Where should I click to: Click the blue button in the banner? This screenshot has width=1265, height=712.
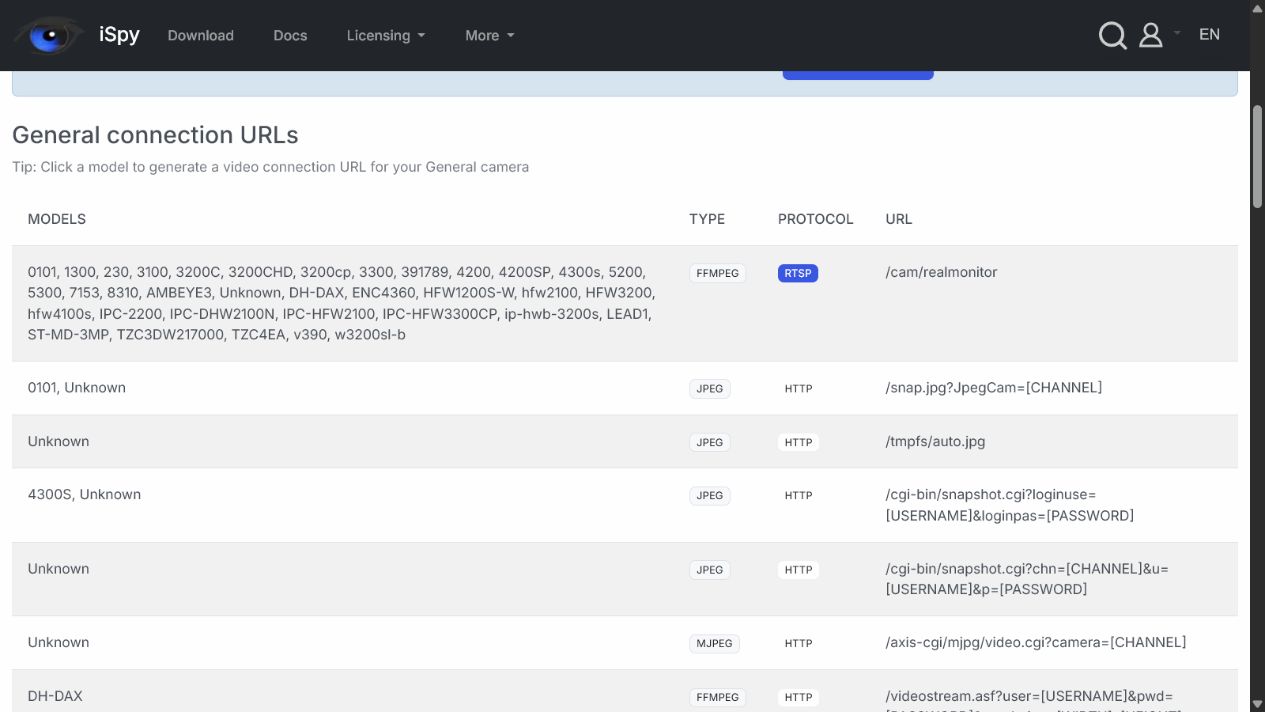[x=858, y=75]
